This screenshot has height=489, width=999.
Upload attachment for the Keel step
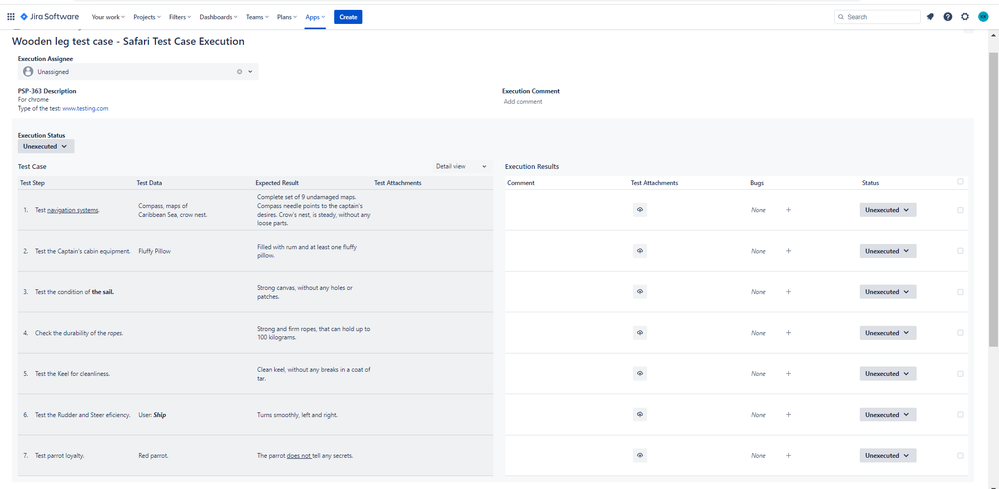pos(640,374)
